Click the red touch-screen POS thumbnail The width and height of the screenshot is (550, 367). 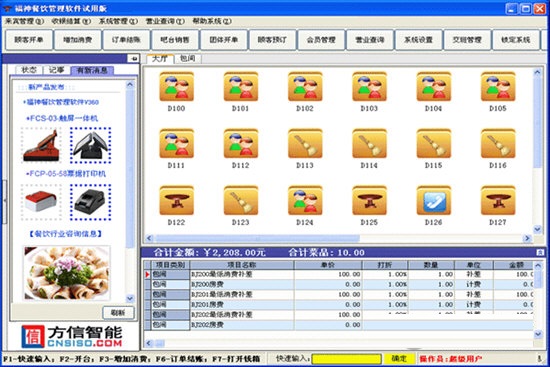click(x=41, y=145)
